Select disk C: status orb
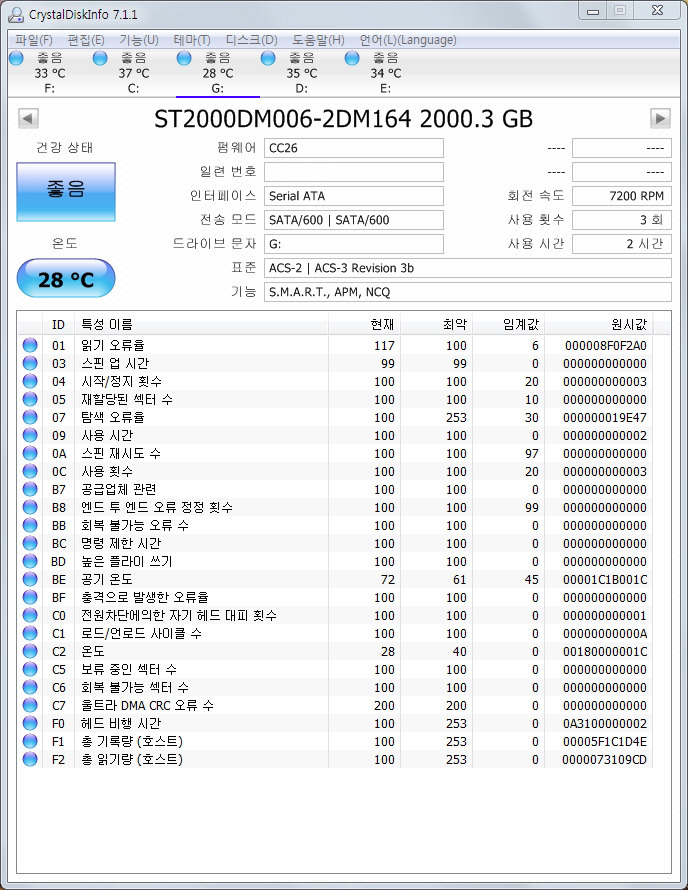This screenshot has height=890, width=688. (x=100, y=58)
